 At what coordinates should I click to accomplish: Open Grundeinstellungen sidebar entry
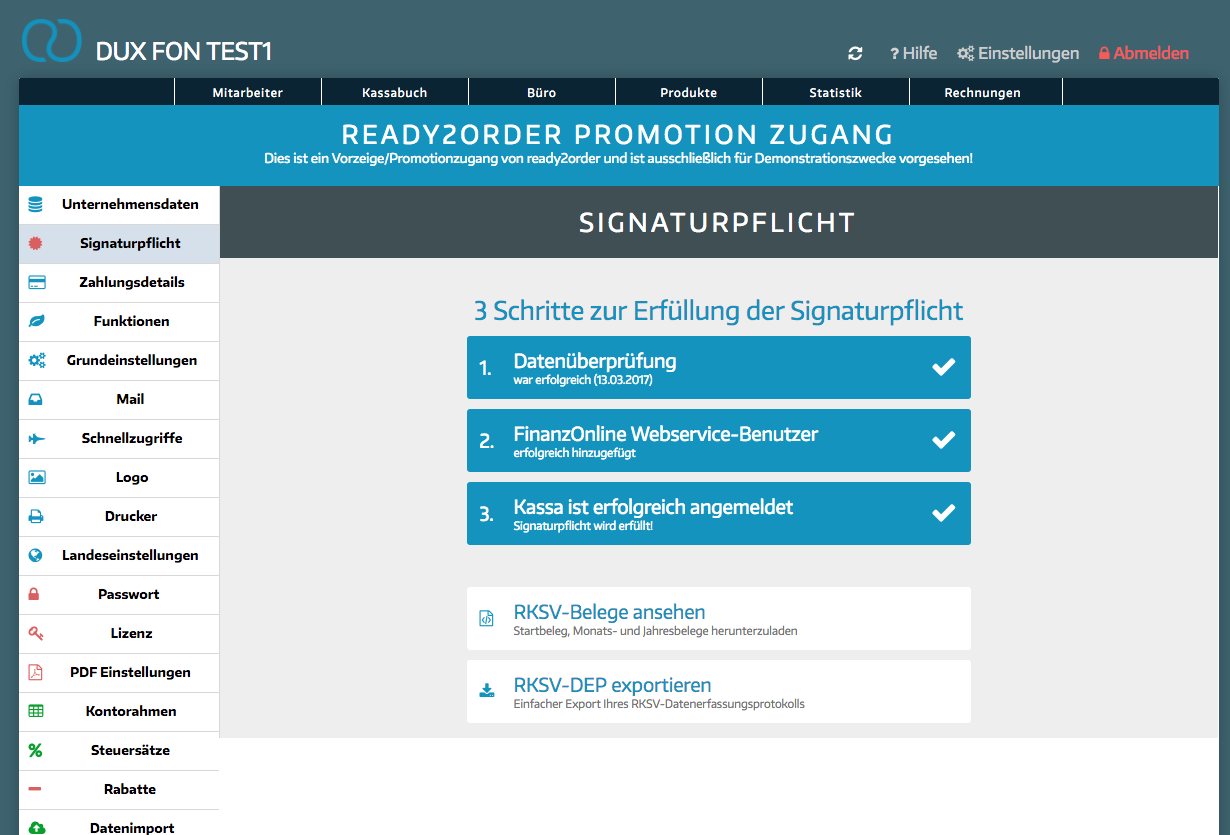[x=119, y=360]
